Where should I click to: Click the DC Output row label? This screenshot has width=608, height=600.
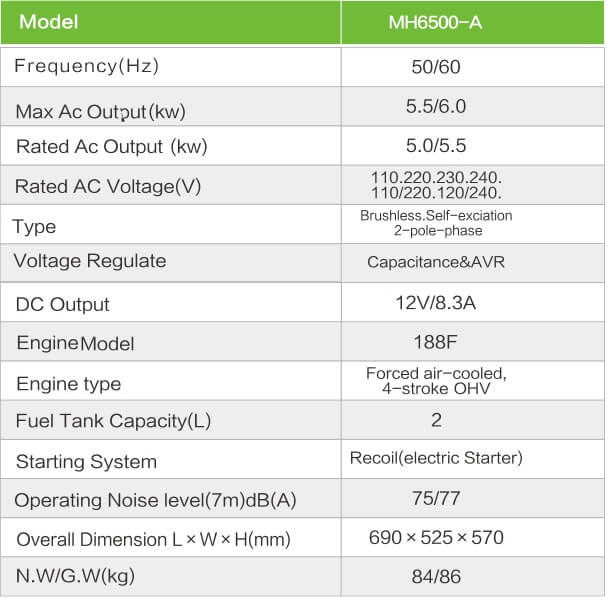point(63,304)
